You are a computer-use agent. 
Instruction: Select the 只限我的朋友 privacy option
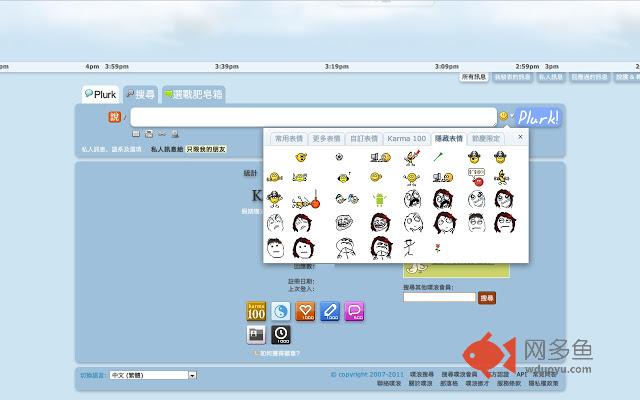206,149
